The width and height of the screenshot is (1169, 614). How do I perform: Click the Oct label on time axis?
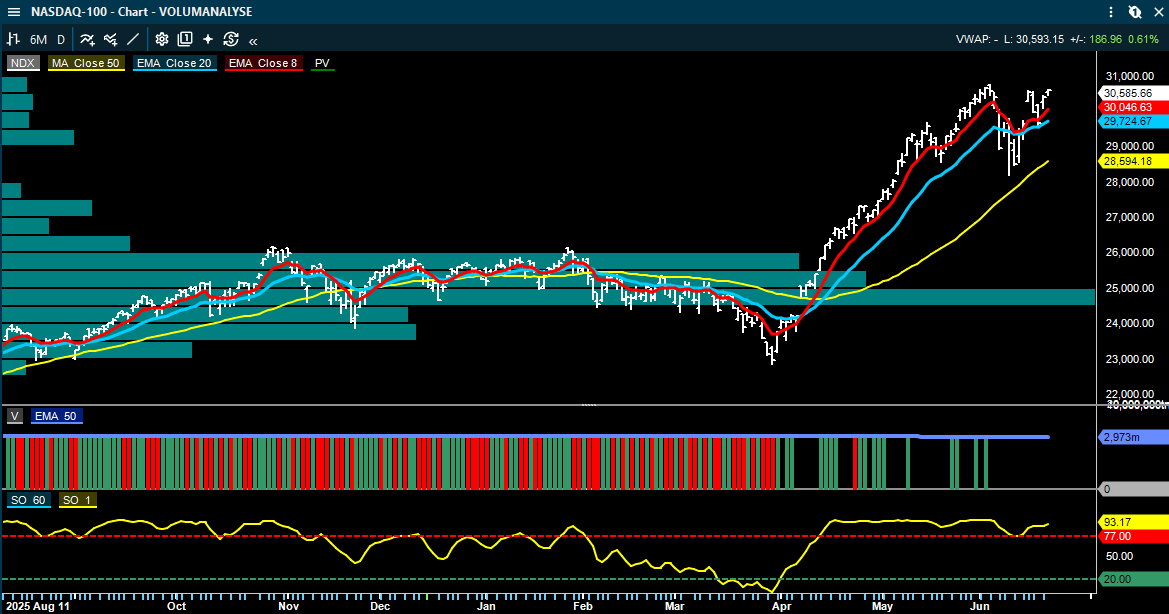177,607
